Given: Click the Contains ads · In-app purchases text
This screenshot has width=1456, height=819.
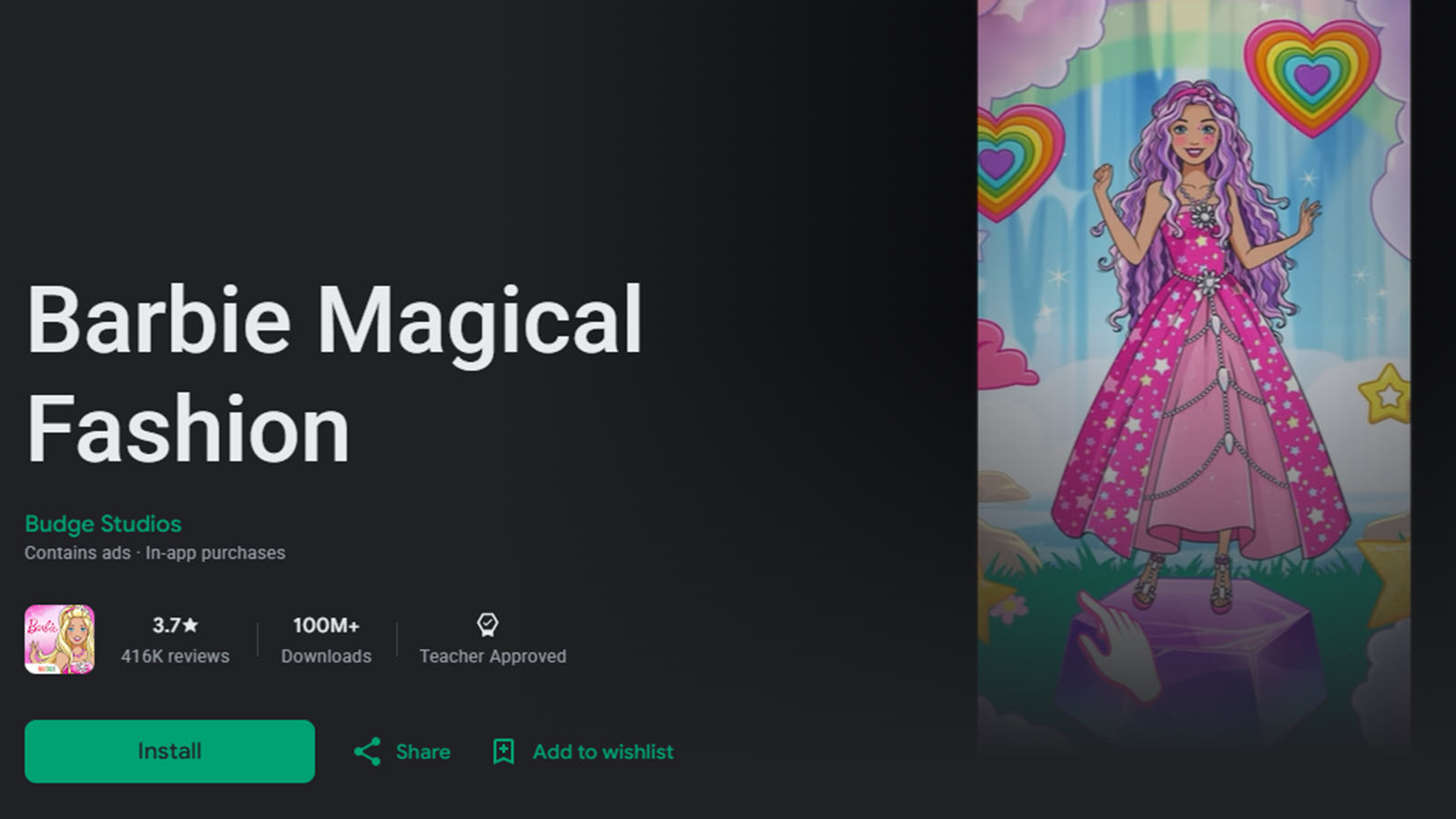Looking at the screenshot, I should pos(155,552).
